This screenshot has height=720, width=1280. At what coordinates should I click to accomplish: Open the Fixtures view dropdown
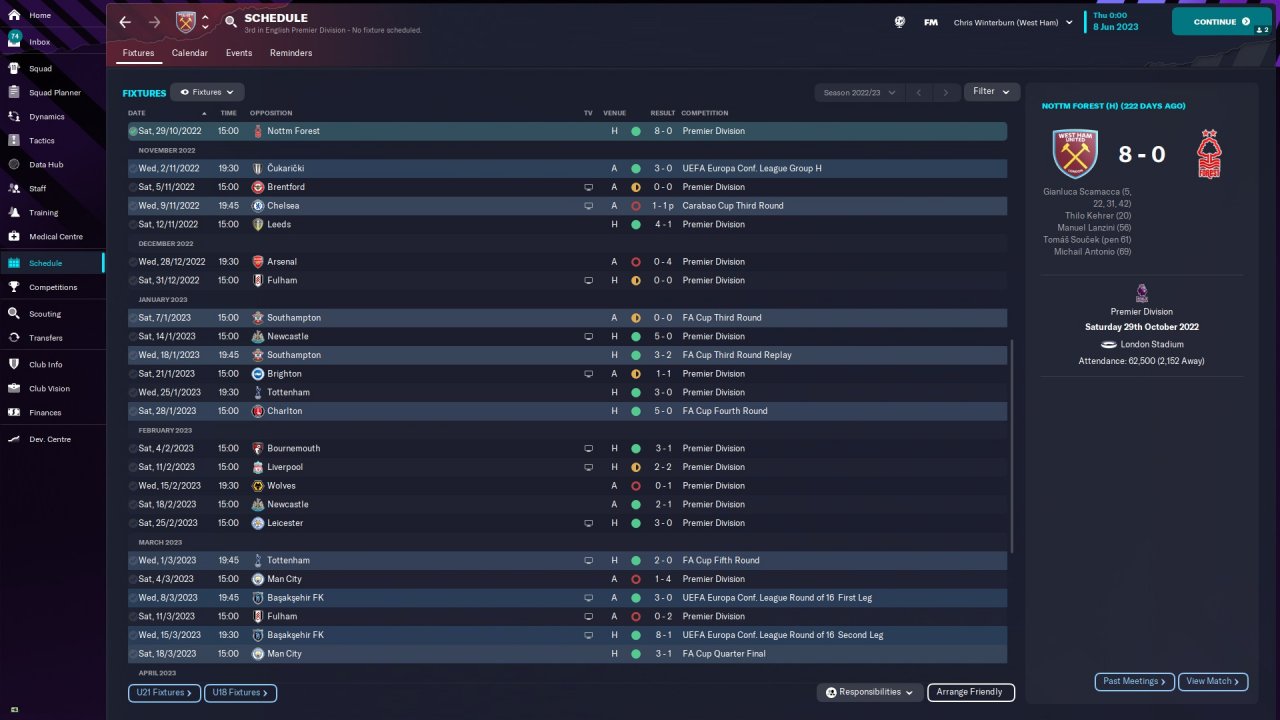[207, 92]
